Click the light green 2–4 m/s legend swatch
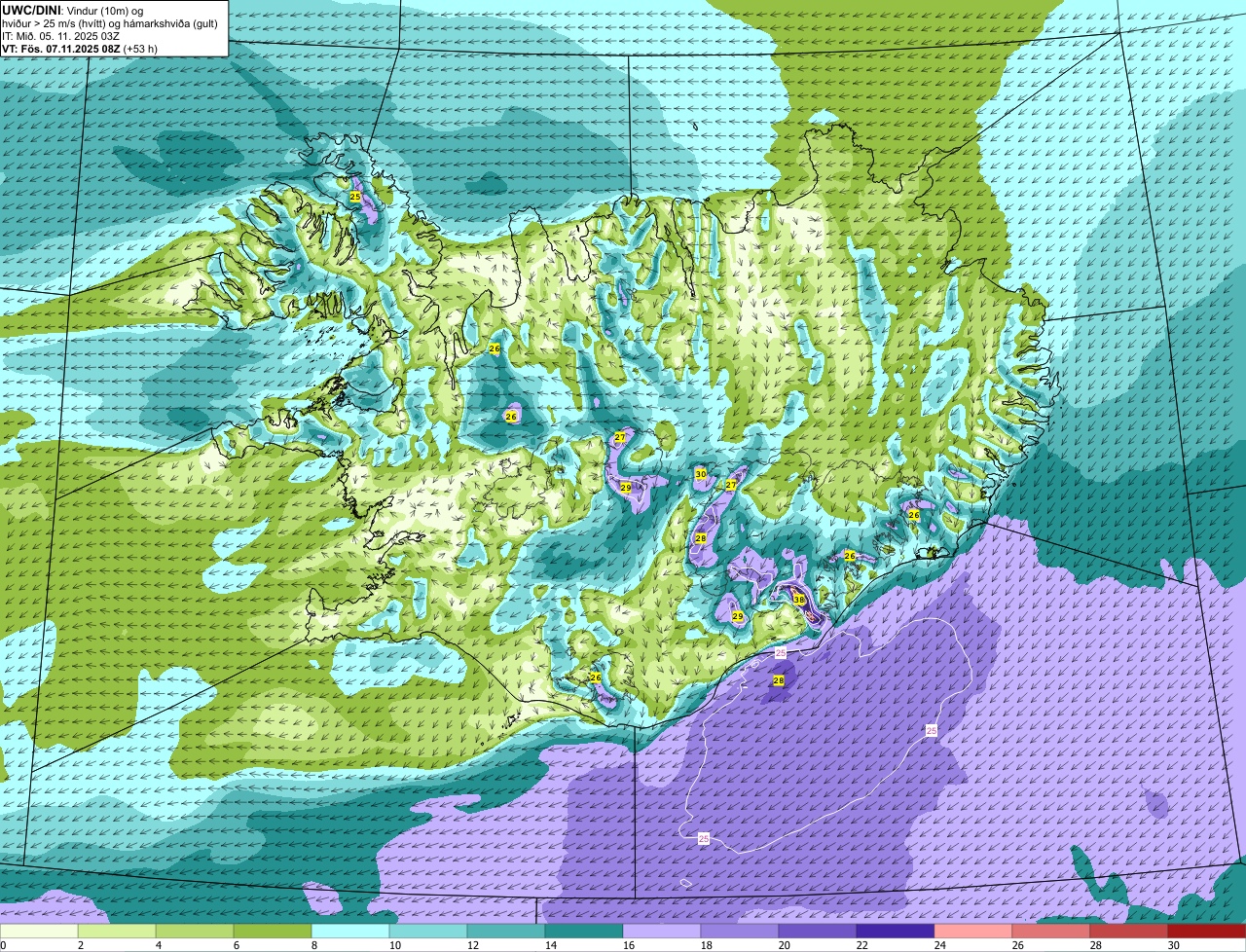This screenshot has width=1246, height=952. click(117, 932)
